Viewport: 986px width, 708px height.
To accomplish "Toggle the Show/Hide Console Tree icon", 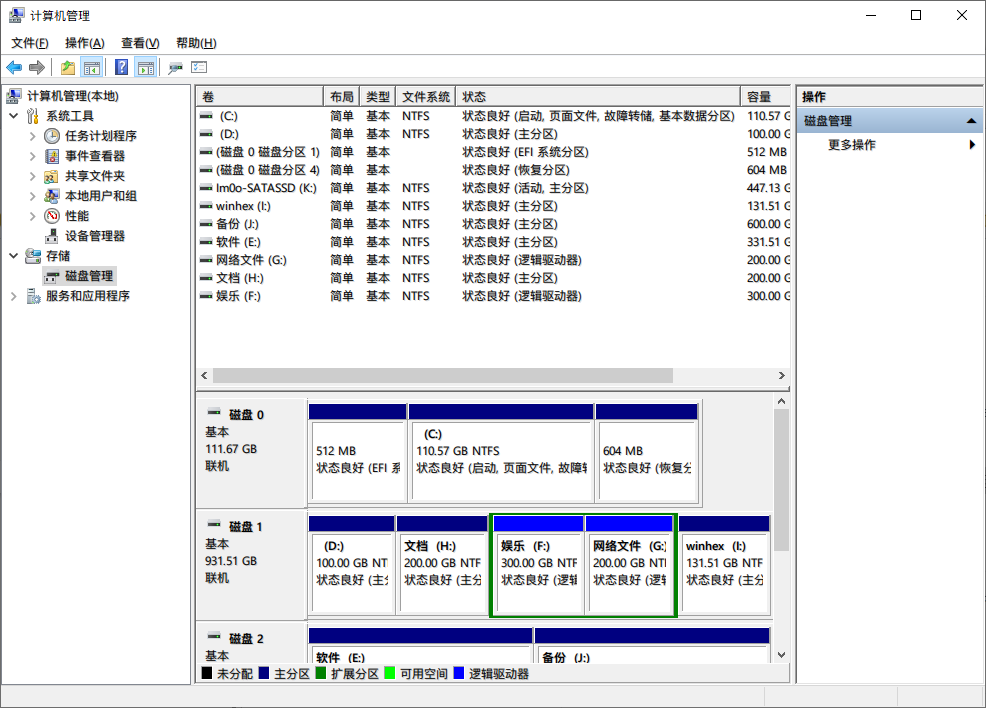I will click(92, 67).
